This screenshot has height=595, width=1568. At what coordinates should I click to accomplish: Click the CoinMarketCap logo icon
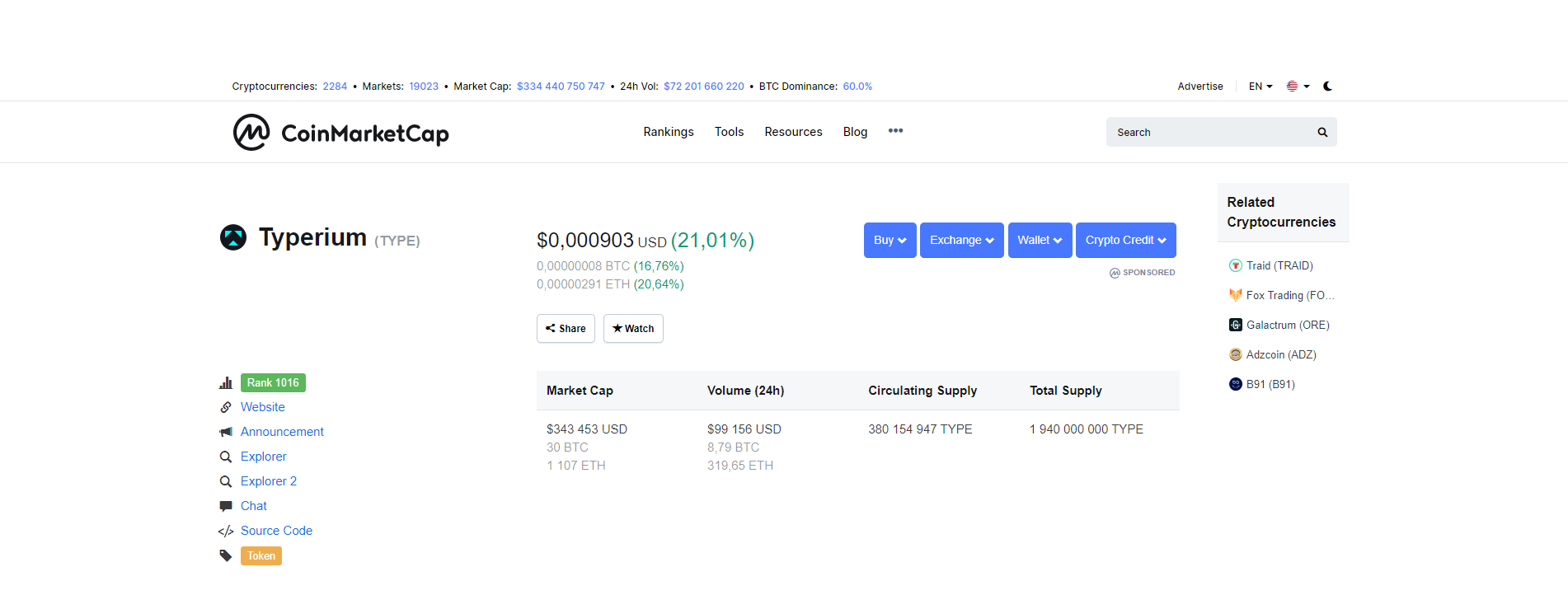click(251, 132)
